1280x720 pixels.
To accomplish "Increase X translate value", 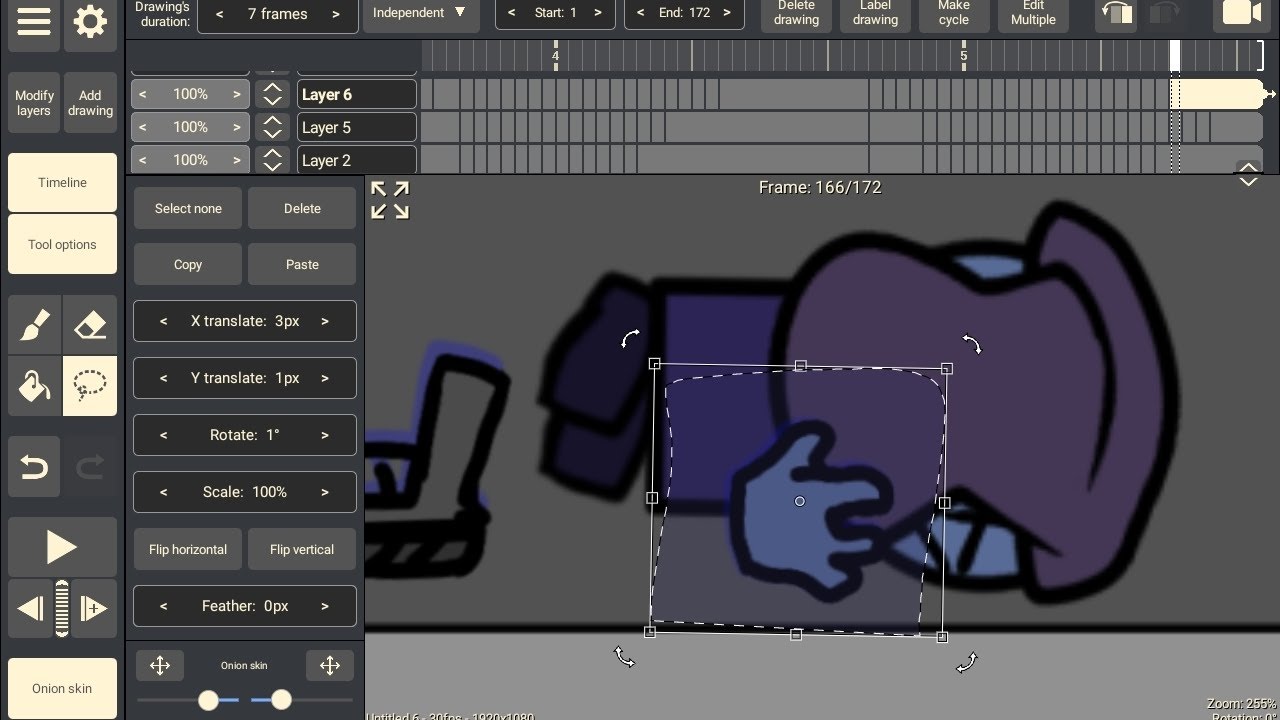I will pyautogui.click(x=325, y=321).
